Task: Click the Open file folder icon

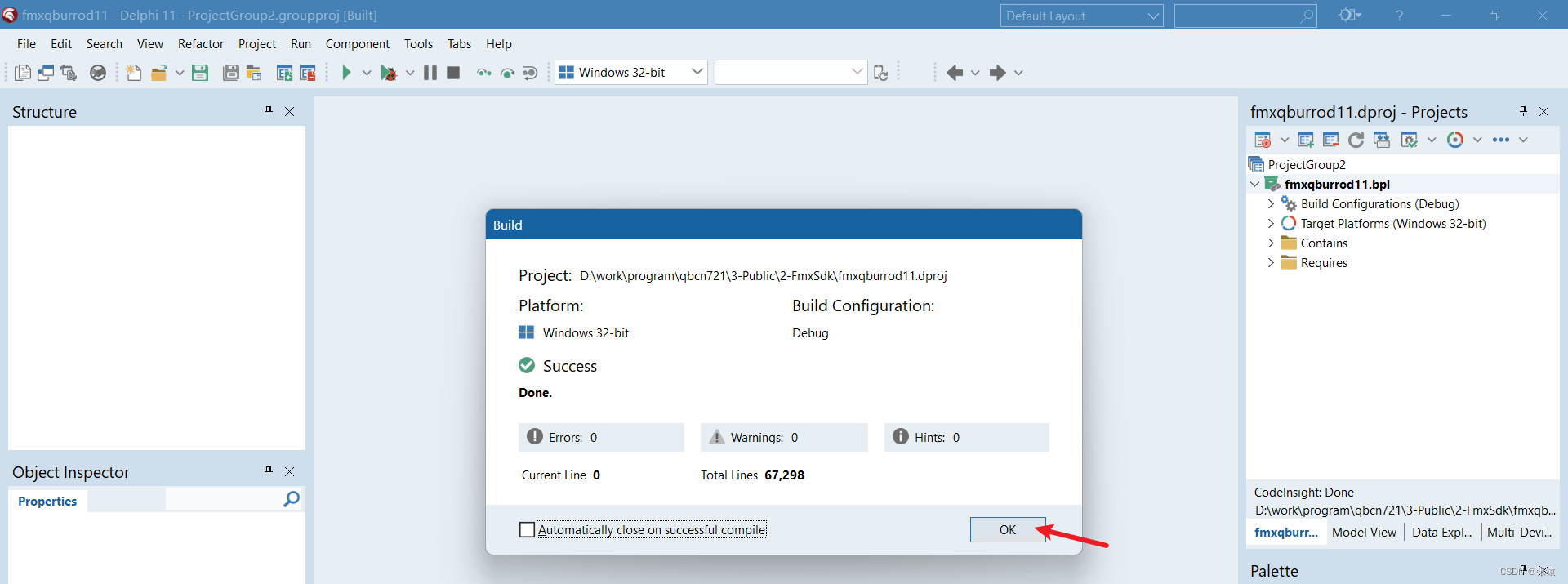Action: tap(159, 73)
